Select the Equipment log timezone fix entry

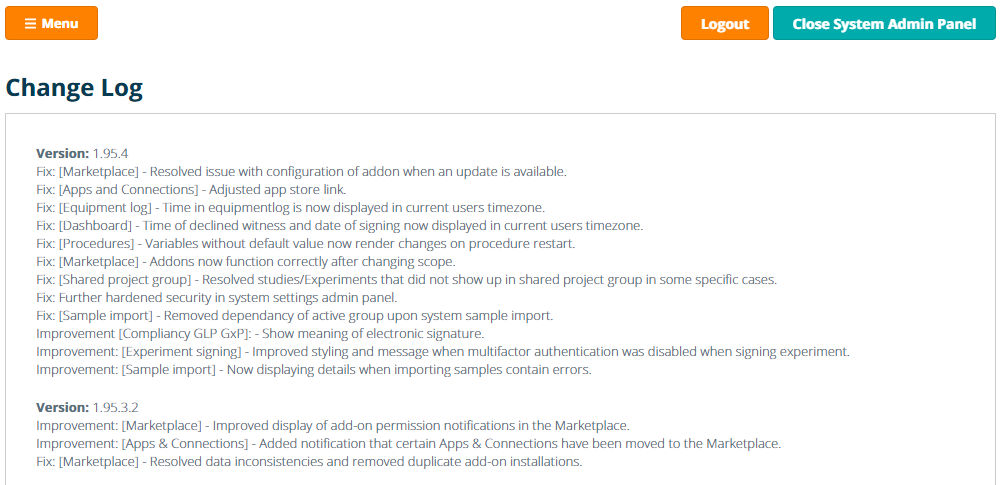pyautogui.click(x=290, y=207)
